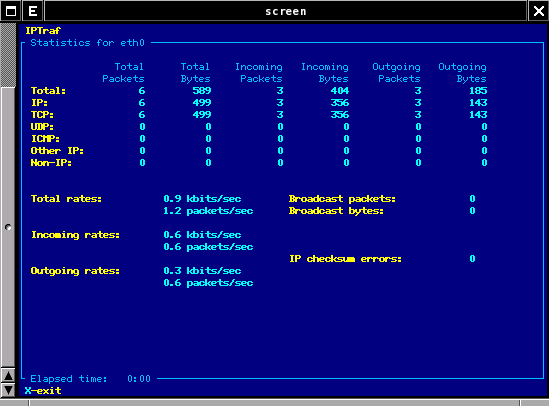This screenshot has width=549, height=406.
Task: Click the Outgoing rates label
Action: coord(75,271)
